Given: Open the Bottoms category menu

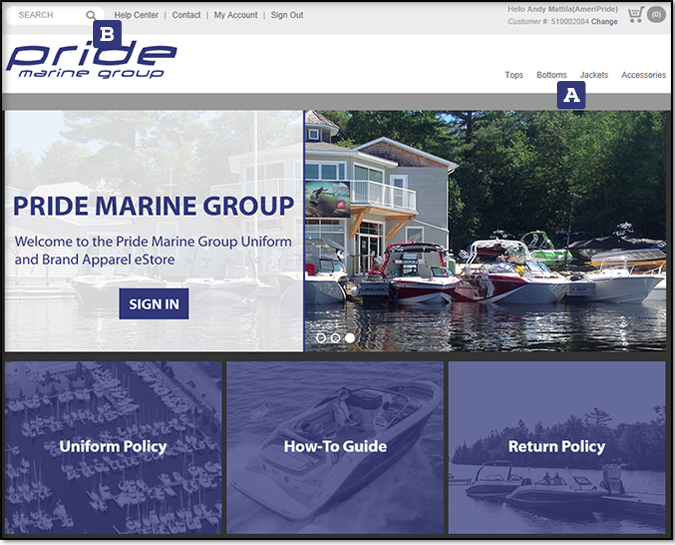Looking at the screenshot, I should pos(551,75).
